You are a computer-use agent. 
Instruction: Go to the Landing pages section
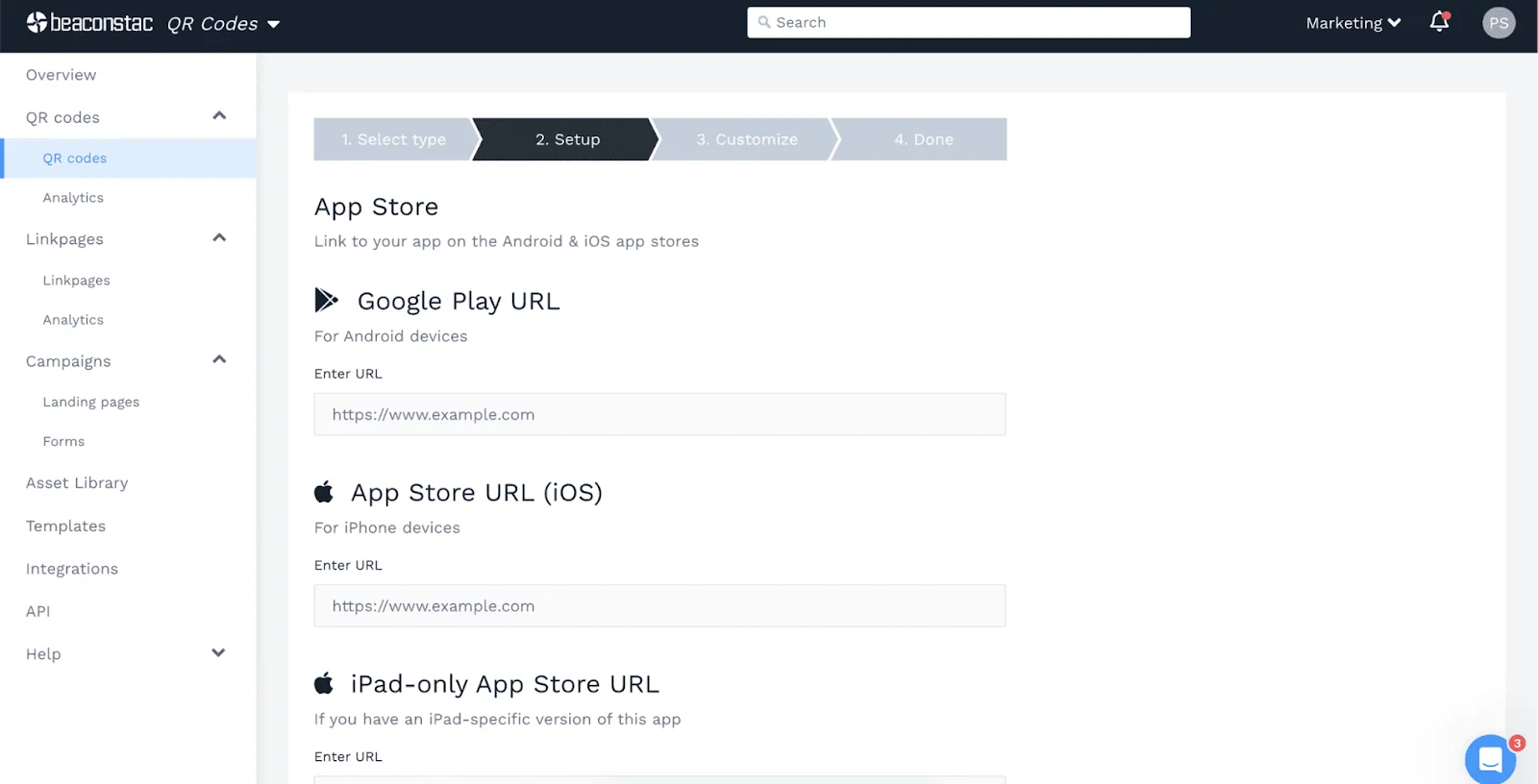[91, 402]
